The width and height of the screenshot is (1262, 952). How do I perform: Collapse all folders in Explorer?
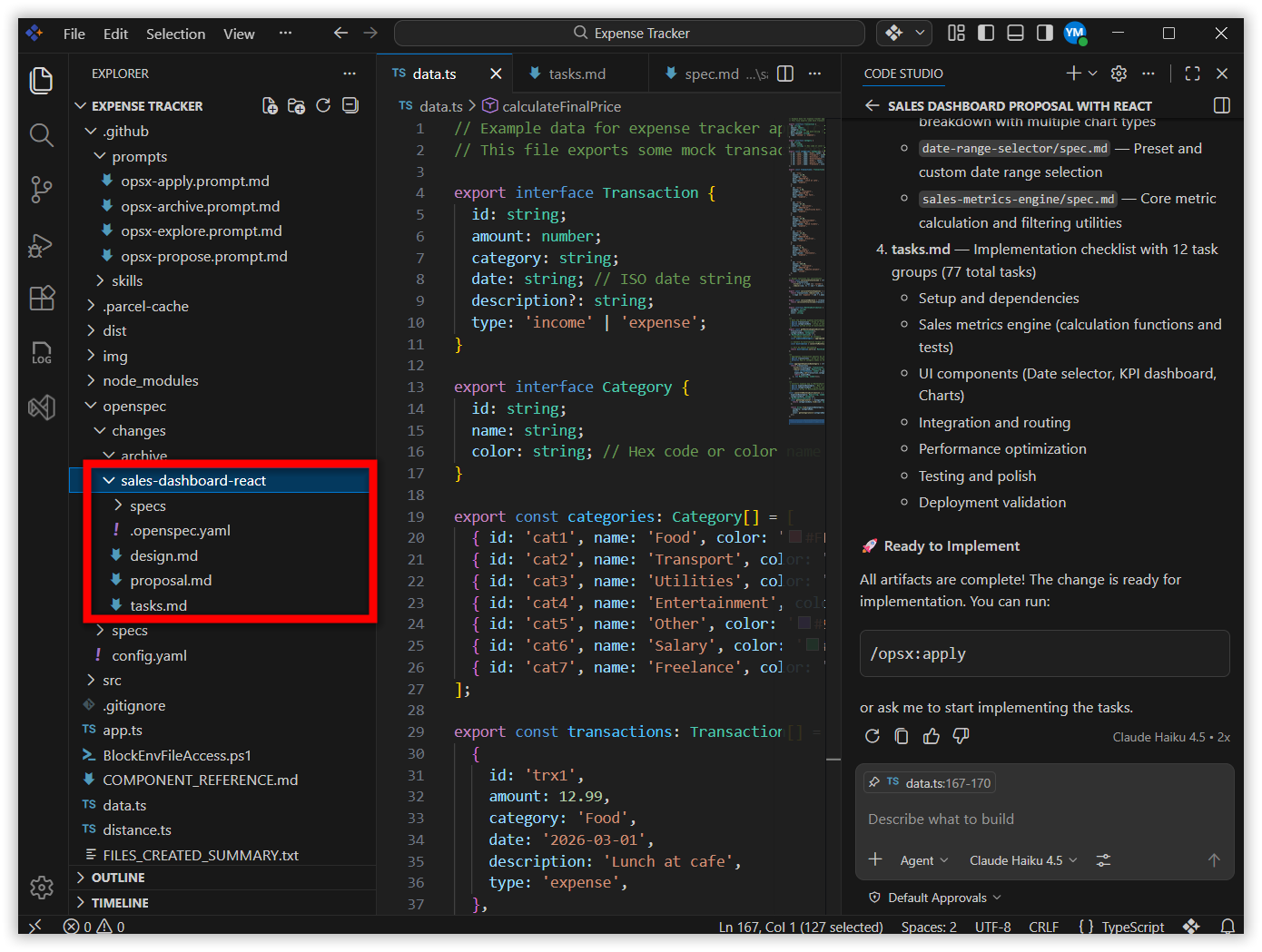point(350,106)
